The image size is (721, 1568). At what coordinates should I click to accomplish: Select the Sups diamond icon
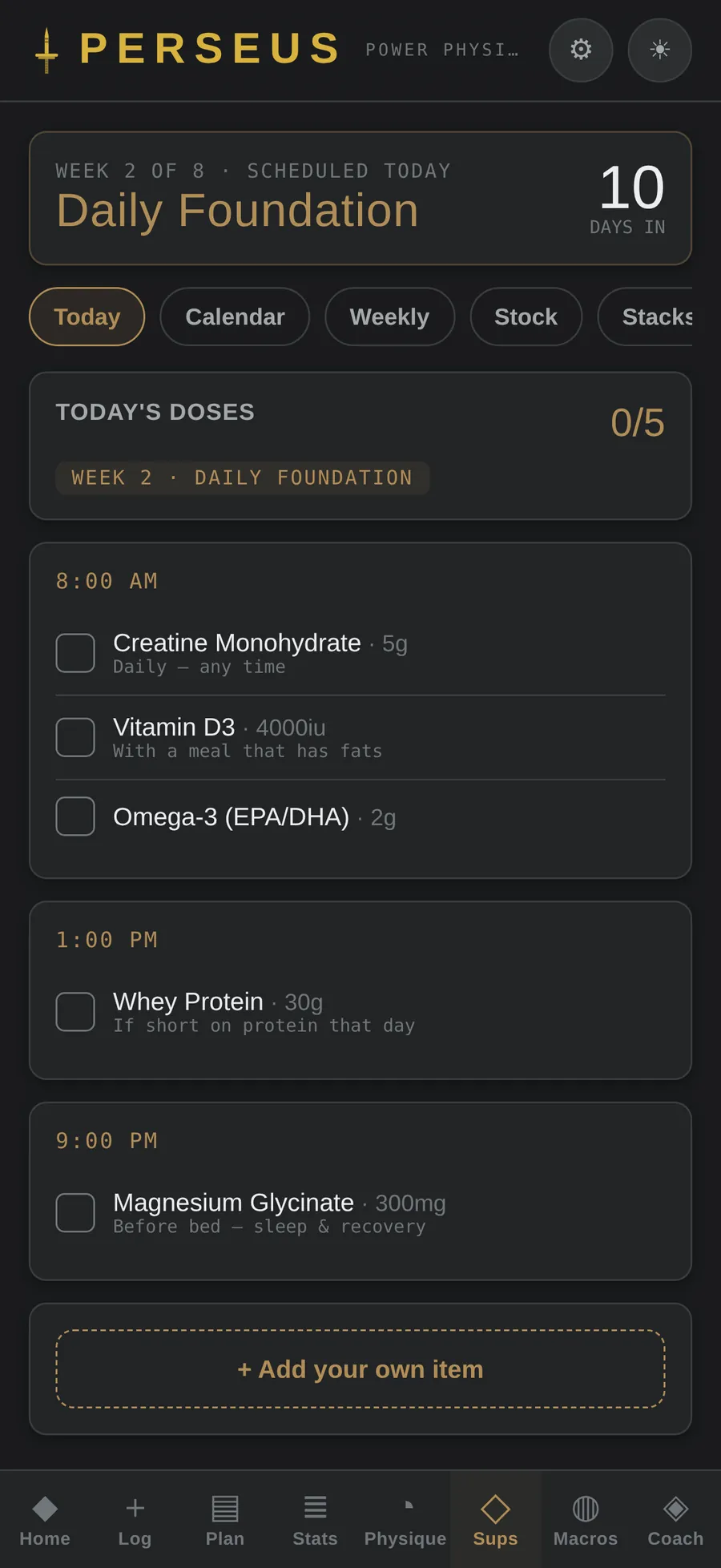tap(495, 1509)
